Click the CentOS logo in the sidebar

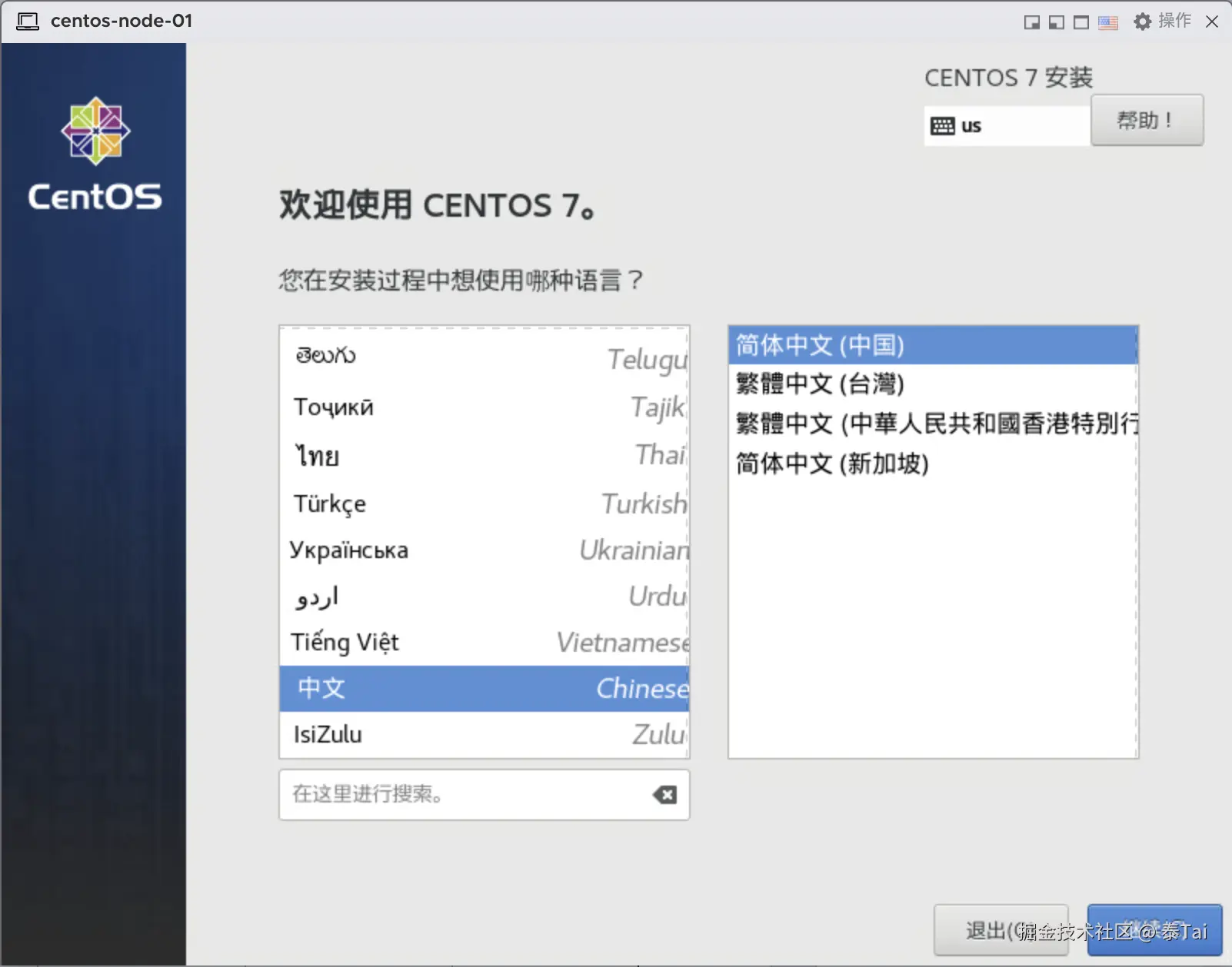click(94, 131)
